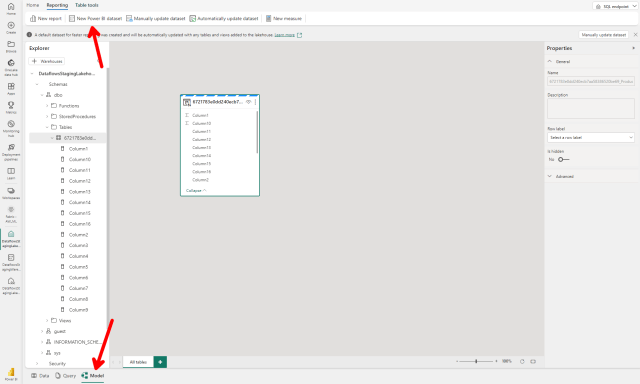Collapse the DataflowsStagingLakehouse tree node
The width and height of the screenshot is (640, 384).
[x=32, y=73]
